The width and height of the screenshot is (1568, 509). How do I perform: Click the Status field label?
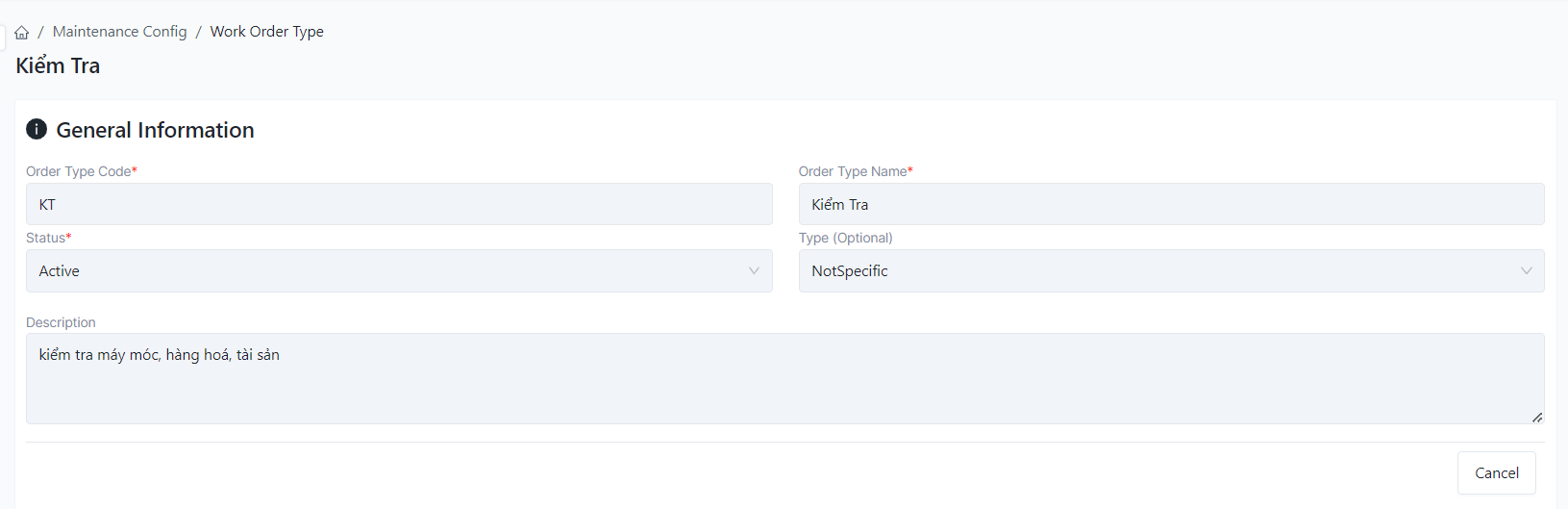click(45, 238)
